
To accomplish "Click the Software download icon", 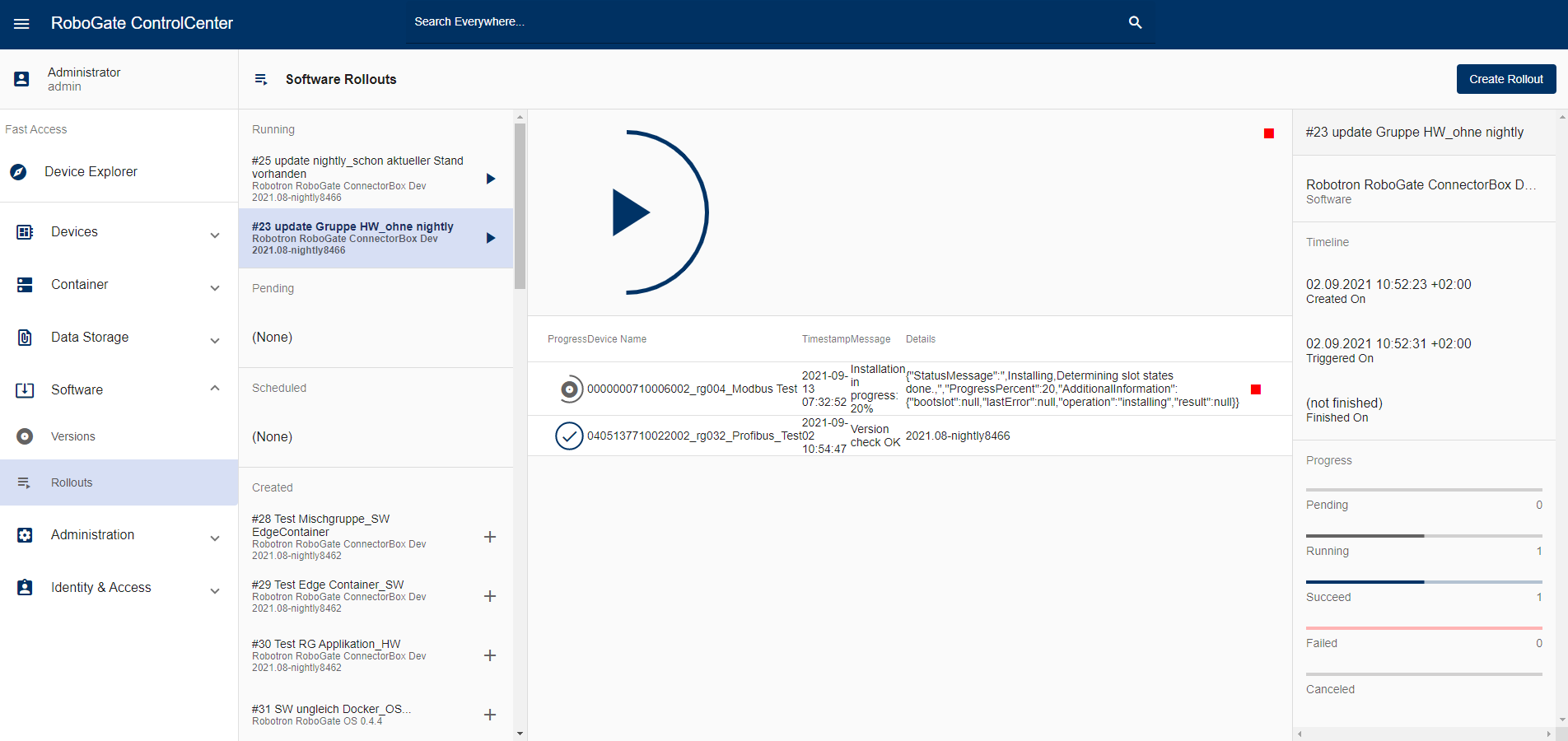I will point(25,390).
